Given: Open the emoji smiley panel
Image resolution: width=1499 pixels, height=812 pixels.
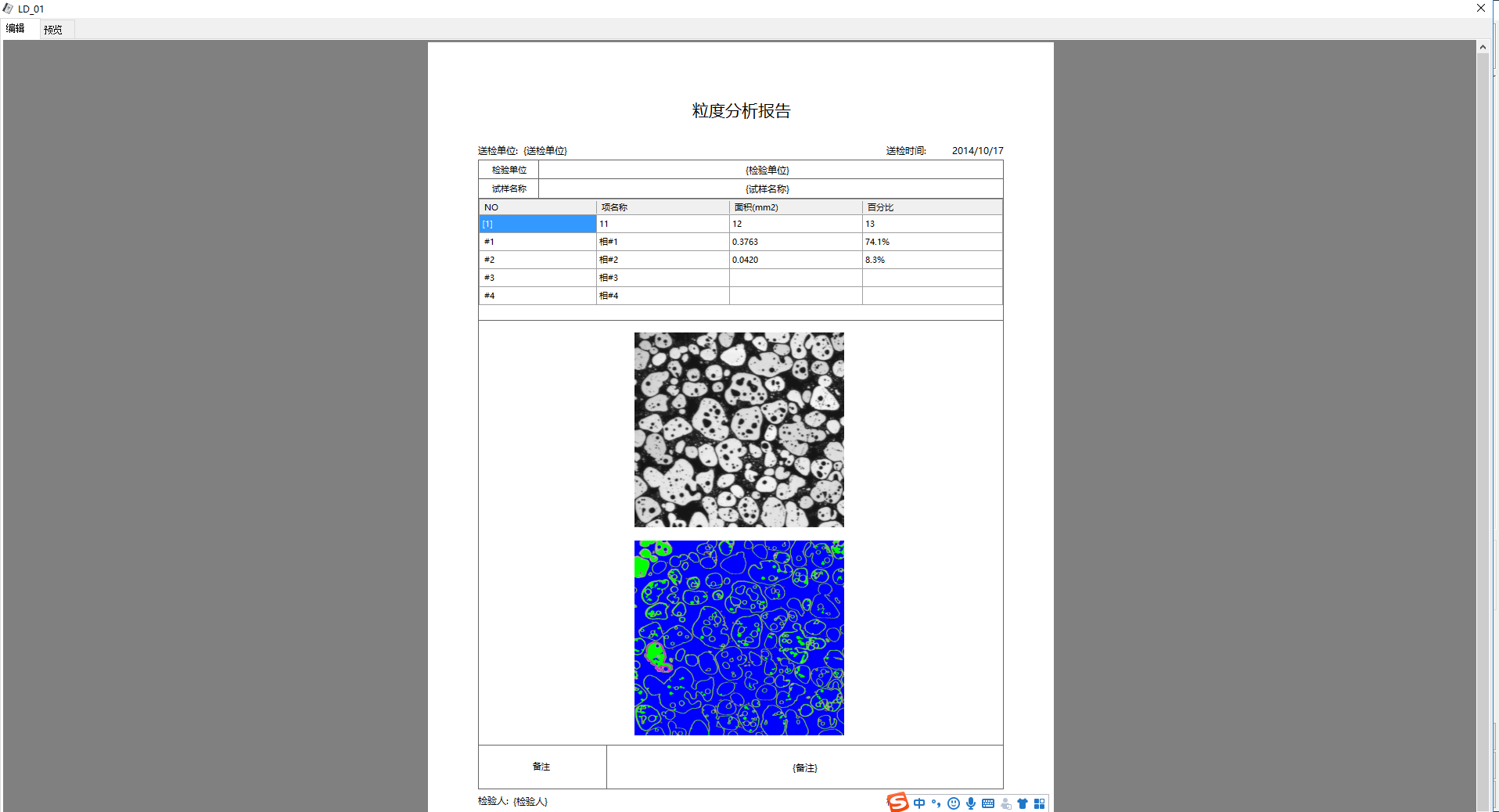Looking at the screenshot, I should tap(953, 803).
